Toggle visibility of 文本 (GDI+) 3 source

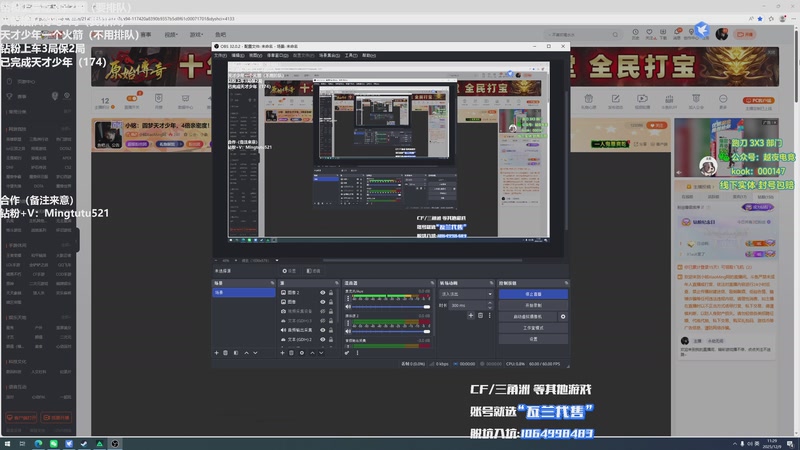pos(322,321)
